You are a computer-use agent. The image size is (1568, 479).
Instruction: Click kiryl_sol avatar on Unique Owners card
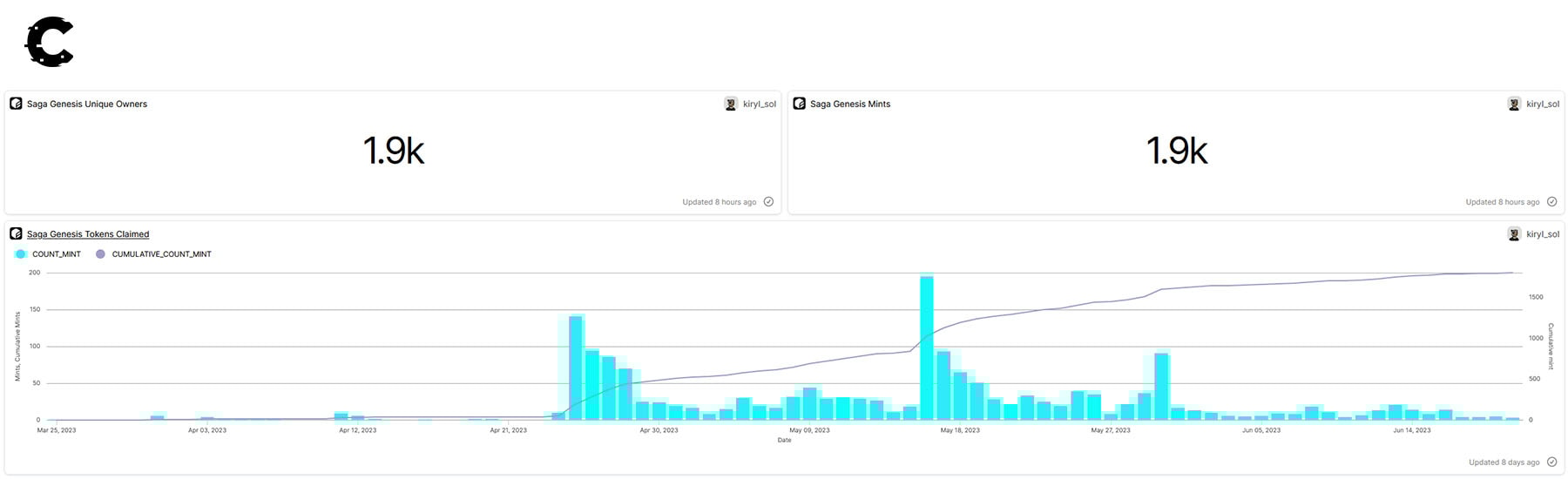[x=731, y=104]
